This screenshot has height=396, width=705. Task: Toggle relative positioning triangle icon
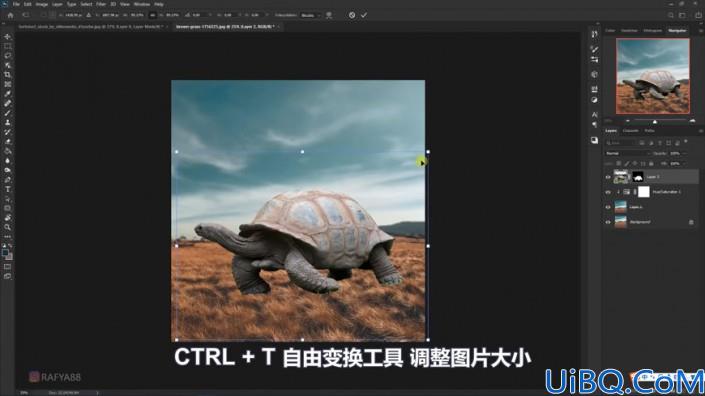(x=89, y=15)
